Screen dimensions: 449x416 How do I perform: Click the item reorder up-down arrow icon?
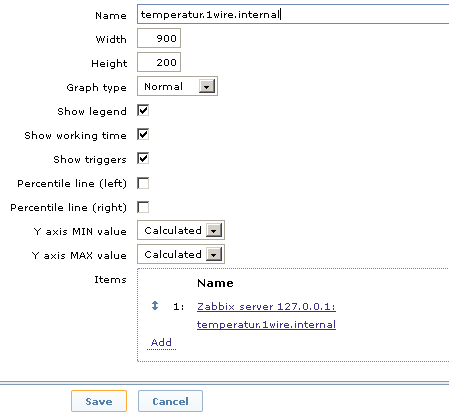pos(155,306)
